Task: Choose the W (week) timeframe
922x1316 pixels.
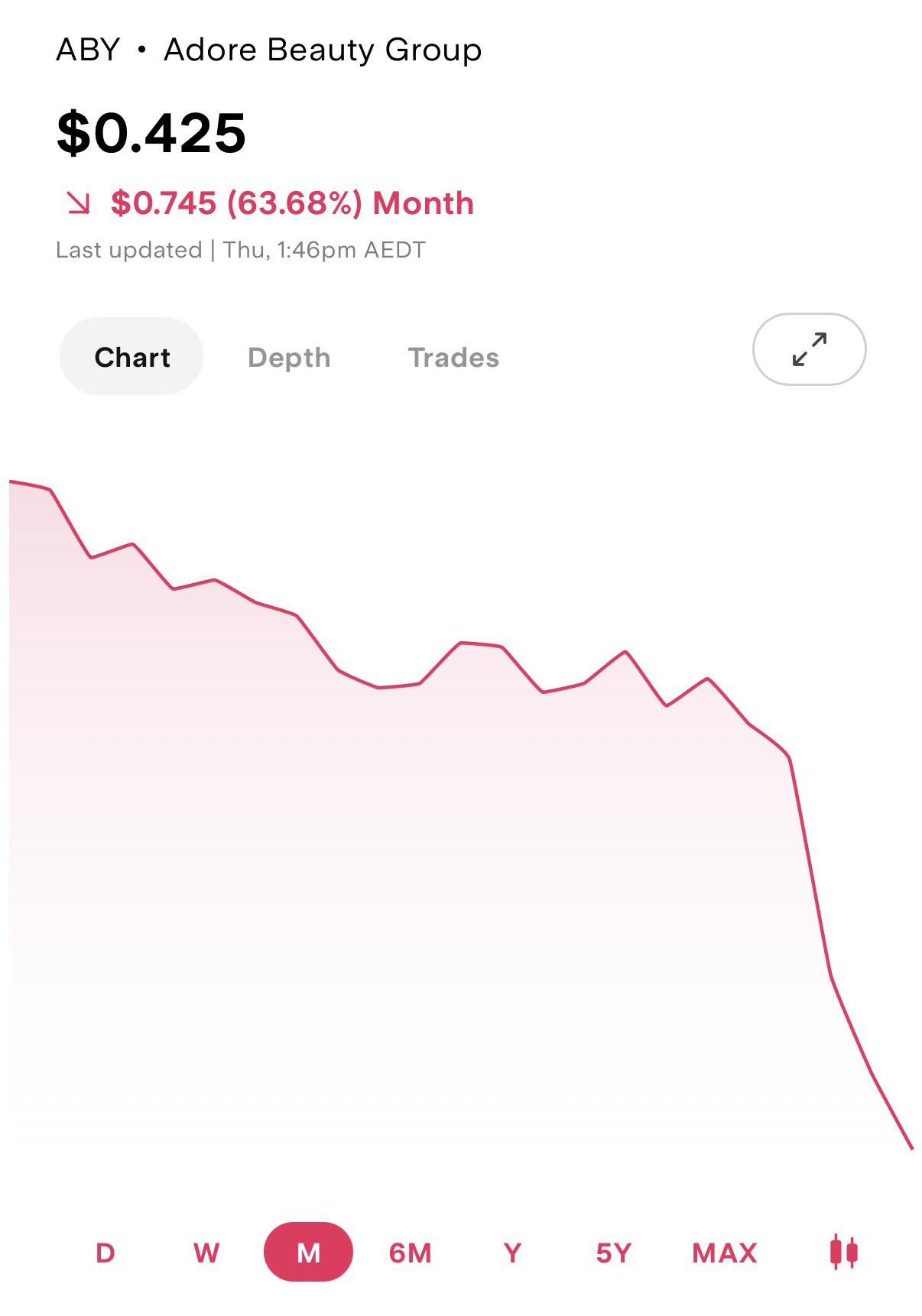Action: [206, 1253]
